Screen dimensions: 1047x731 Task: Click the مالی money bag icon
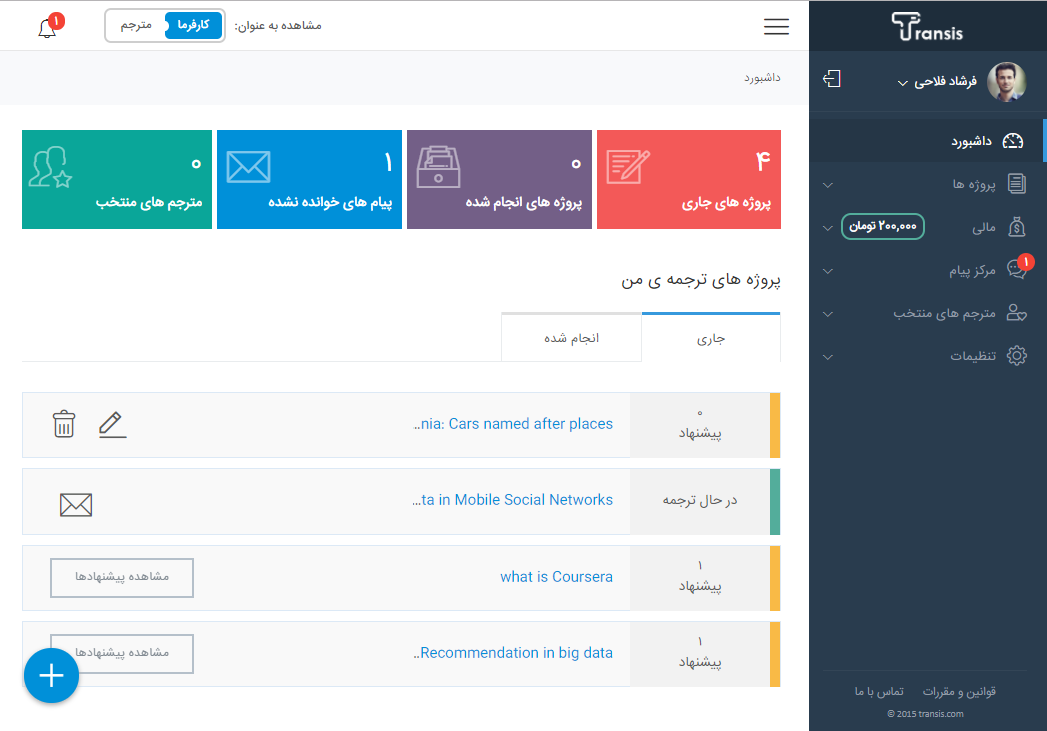point(1016,227)
